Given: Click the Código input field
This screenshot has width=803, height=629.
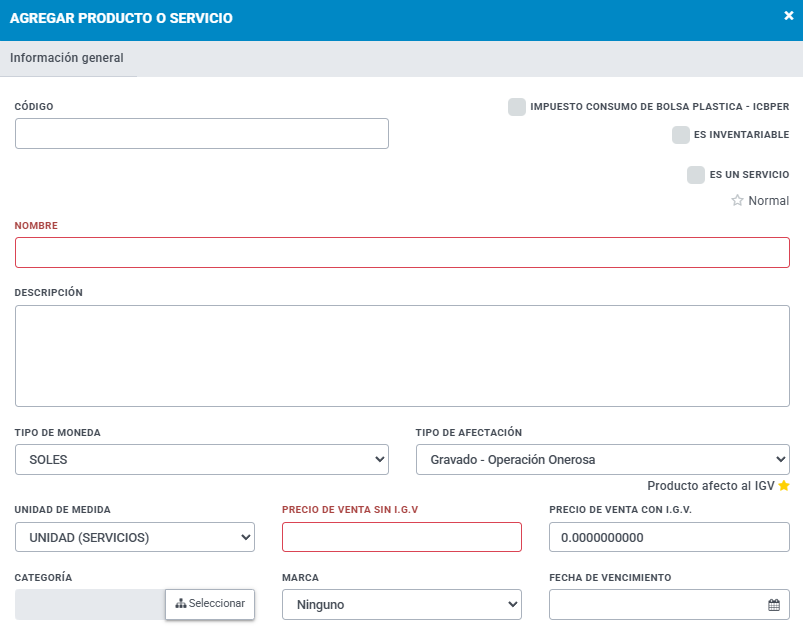Looking at the screenshot, I should [x=202, y=134].
